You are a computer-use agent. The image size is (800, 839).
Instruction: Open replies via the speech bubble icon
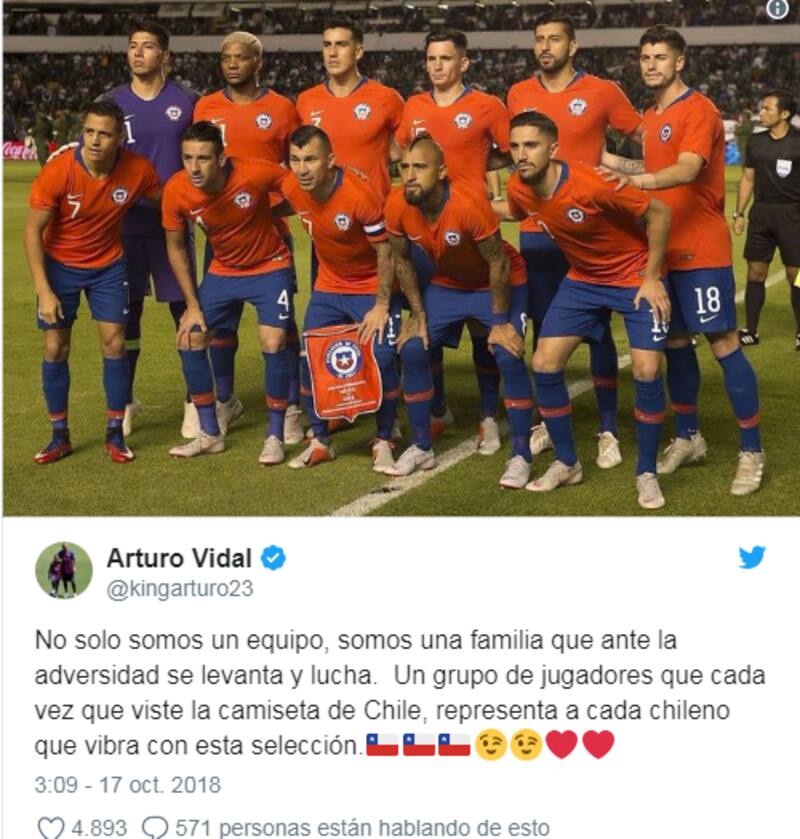(155, 828)
